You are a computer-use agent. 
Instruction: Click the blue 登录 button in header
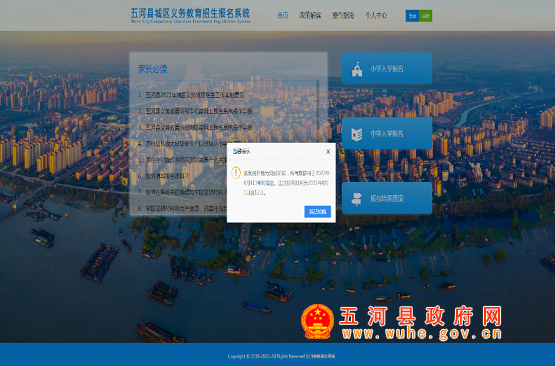[x=412, y=16]
